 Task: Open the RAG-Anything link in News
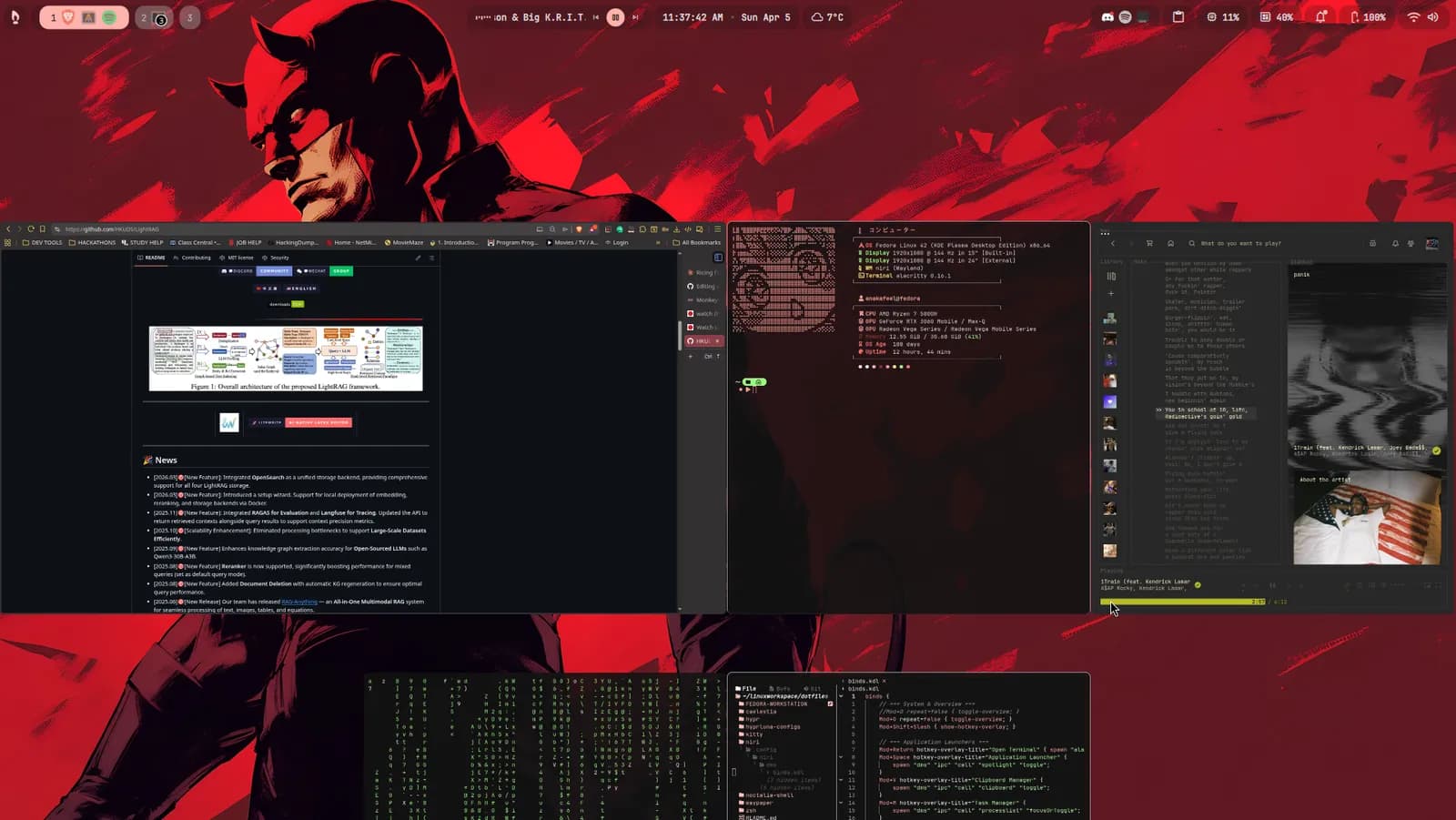(299, 602)
